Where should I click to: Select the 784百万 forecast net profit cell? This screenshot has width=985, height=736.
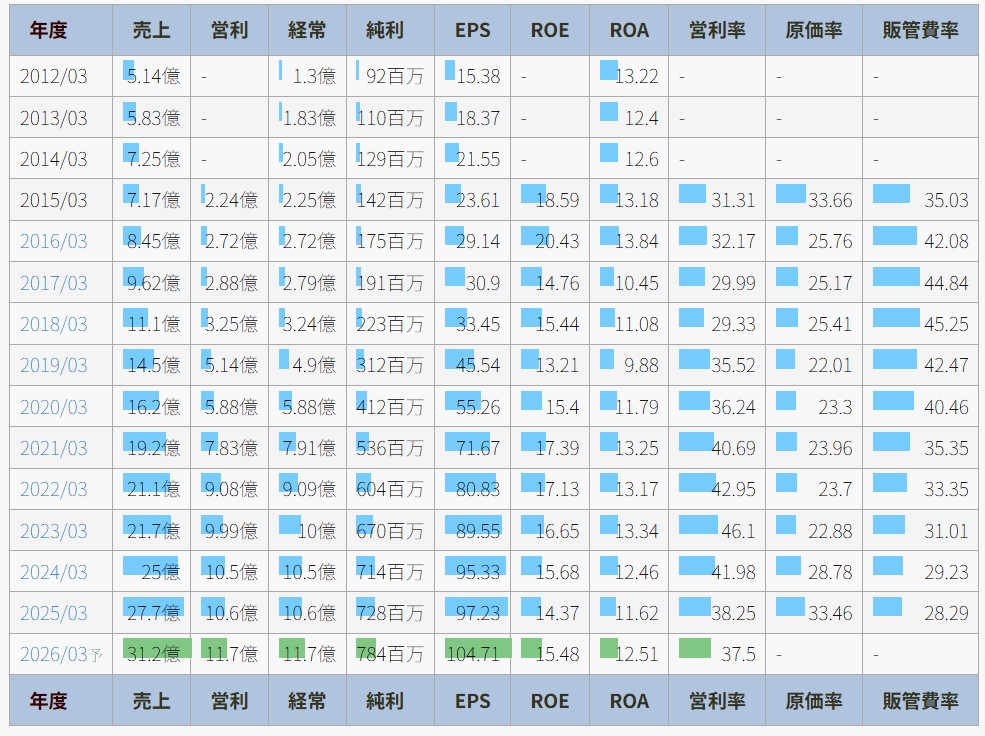click(390, 654)
